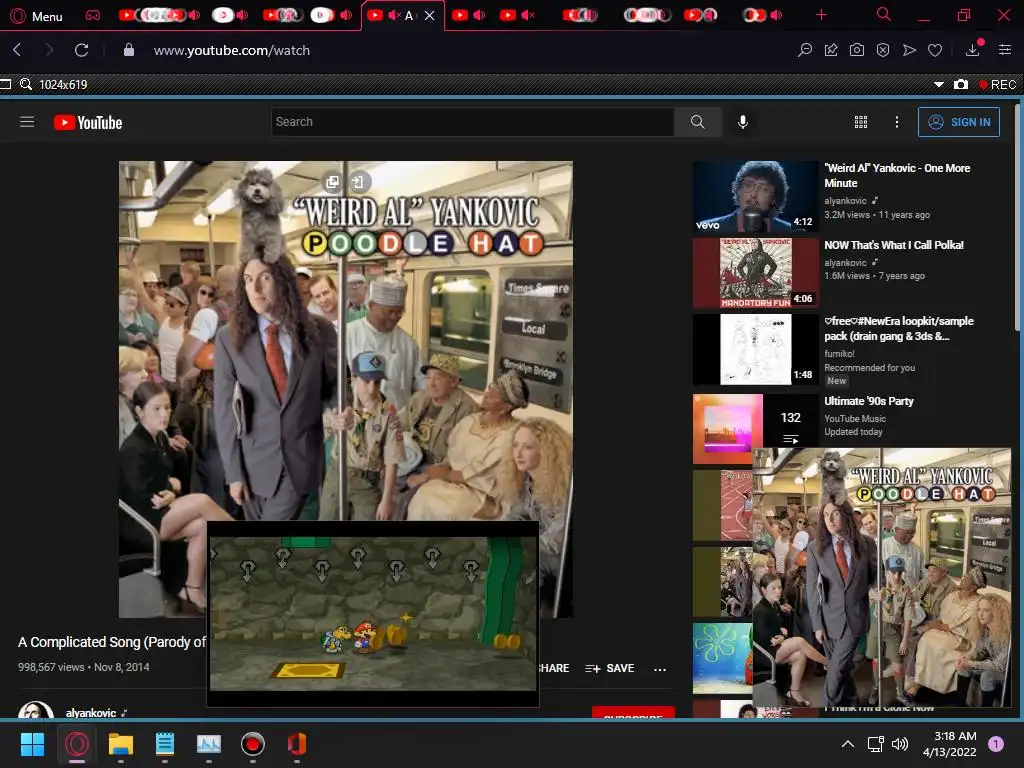
Task: Open 'NOW That's What I Call Polka!' title
Action: click(x=894, y=245)
